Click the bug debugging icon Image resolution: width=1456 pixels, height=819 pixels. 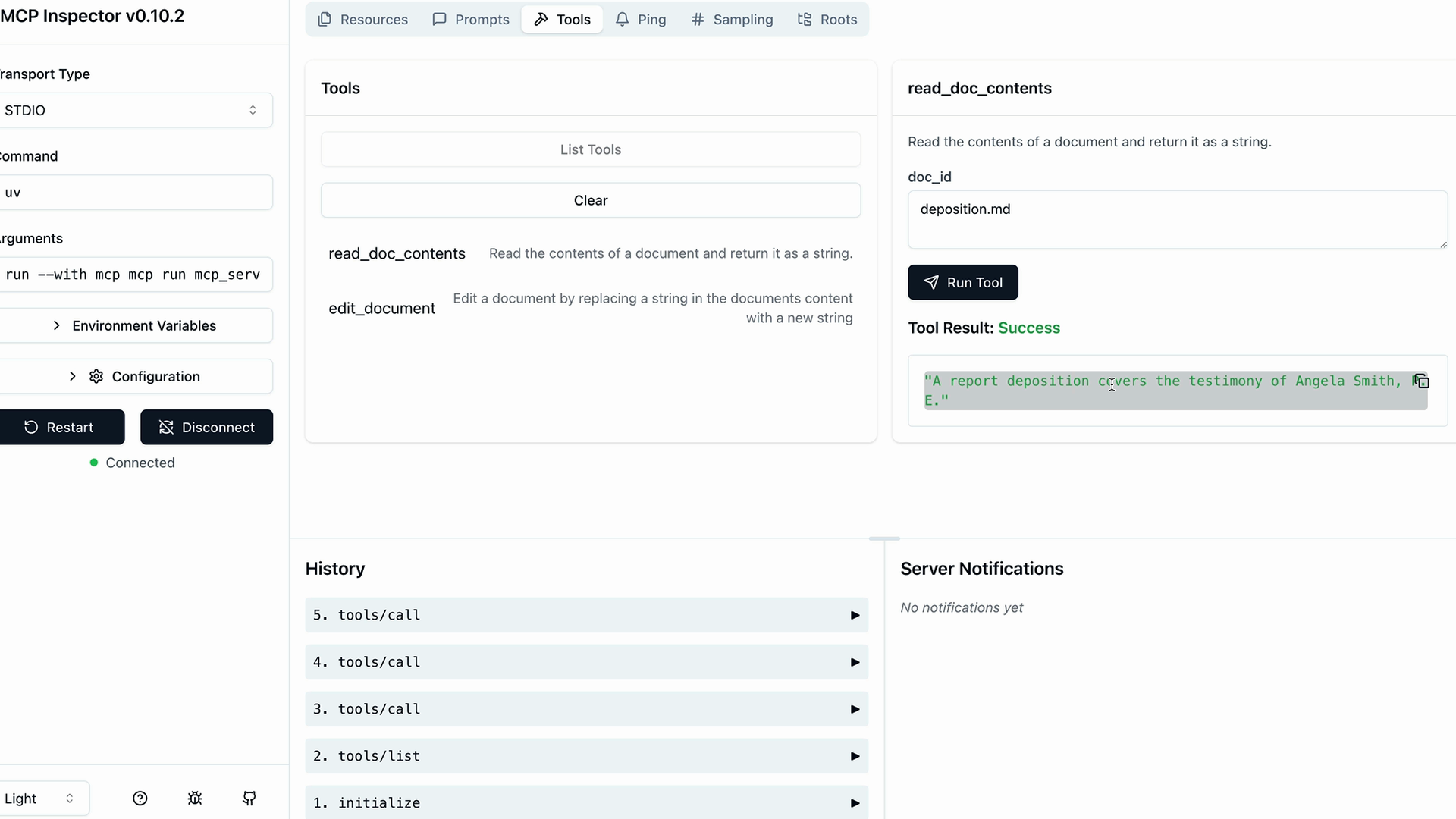195,799
